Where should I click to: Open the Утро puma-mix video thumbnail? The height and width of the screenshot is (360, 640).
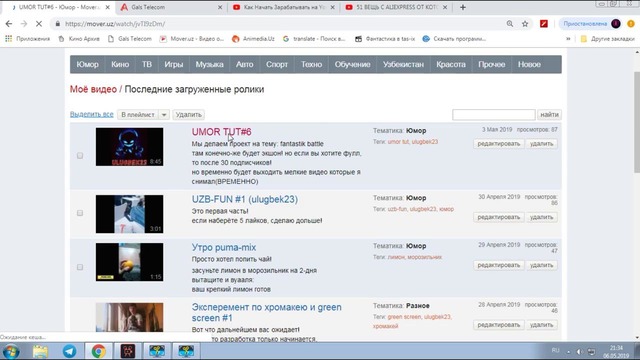[129, 262]
